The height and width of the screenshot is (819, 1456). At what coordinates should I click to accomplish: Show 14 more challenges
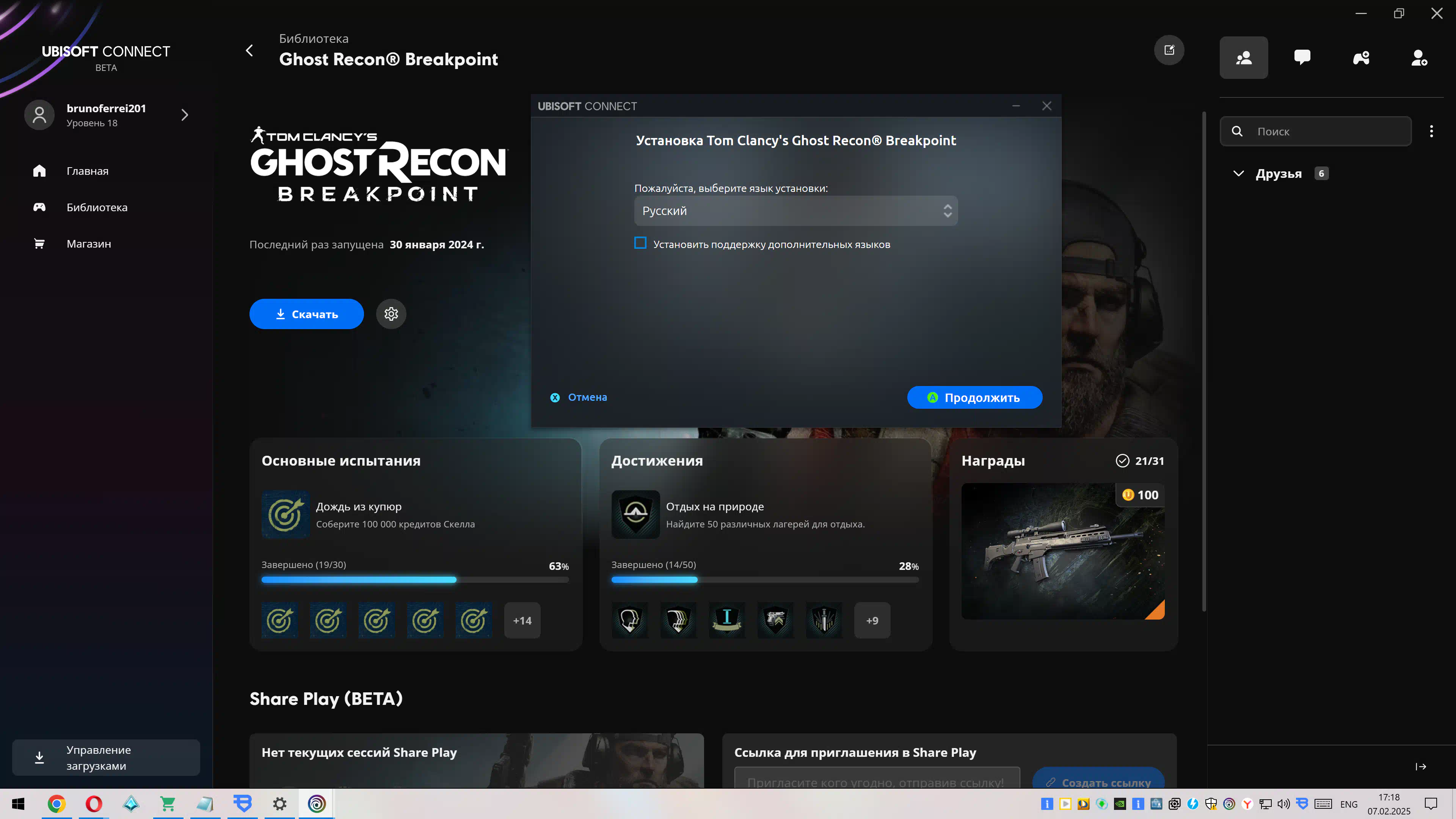click(x=522, y=620)
